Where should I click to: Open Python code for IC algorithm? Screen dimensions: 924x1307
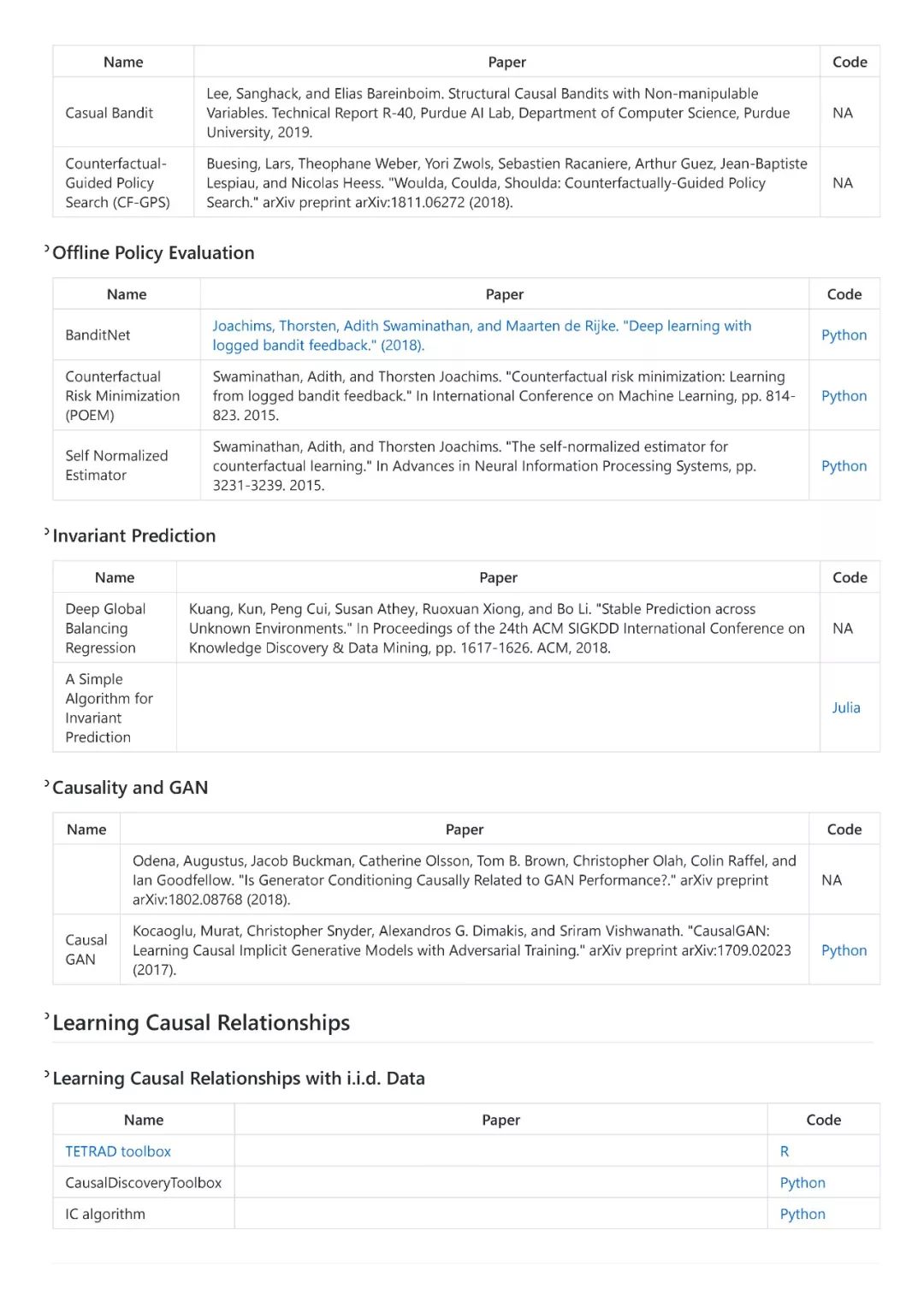pyautogui.click(x=803, y=1214)
